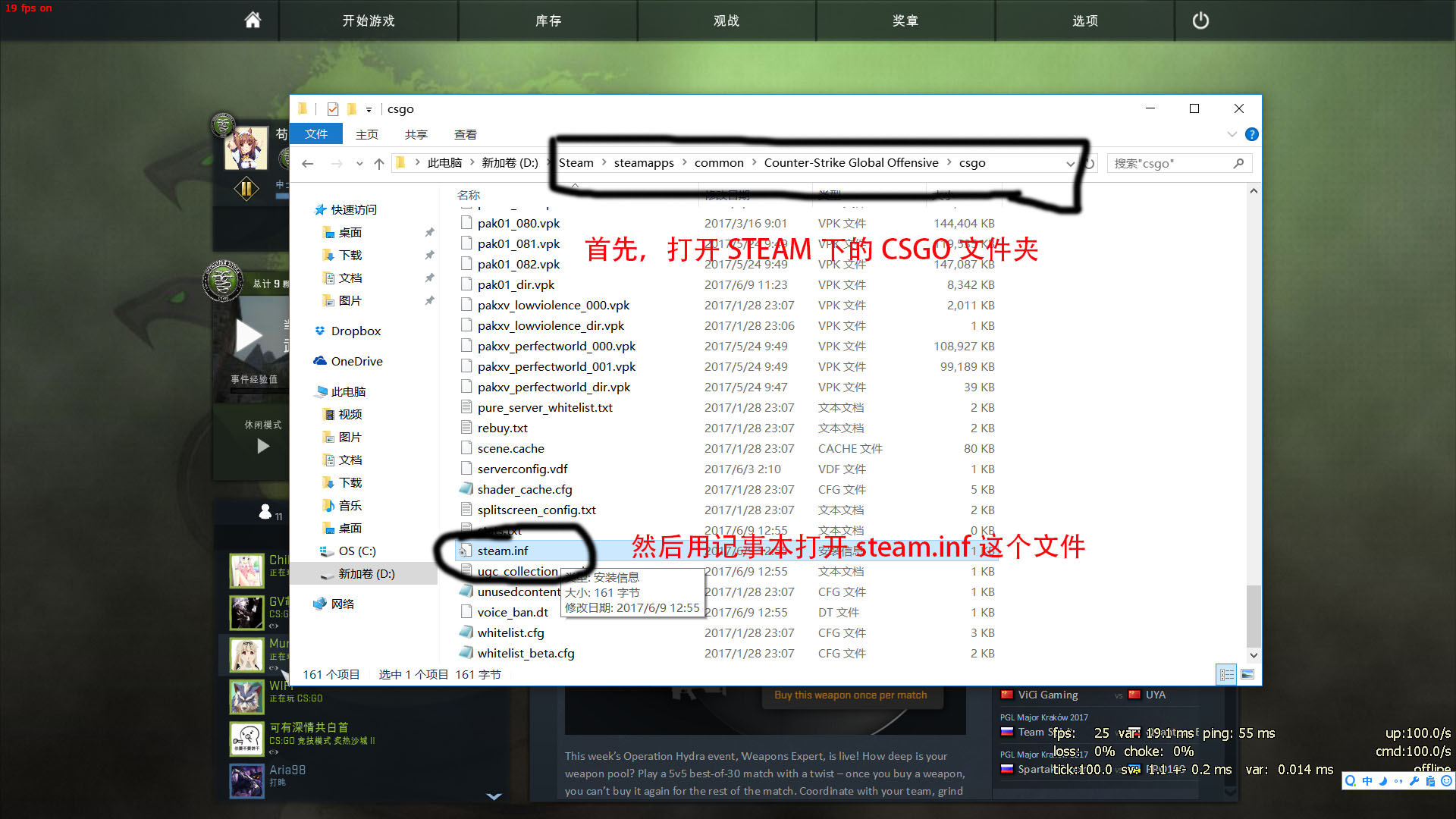
Task: Click the pure_server_whitelist.txt file icon
Action: (x=466, y=407)
